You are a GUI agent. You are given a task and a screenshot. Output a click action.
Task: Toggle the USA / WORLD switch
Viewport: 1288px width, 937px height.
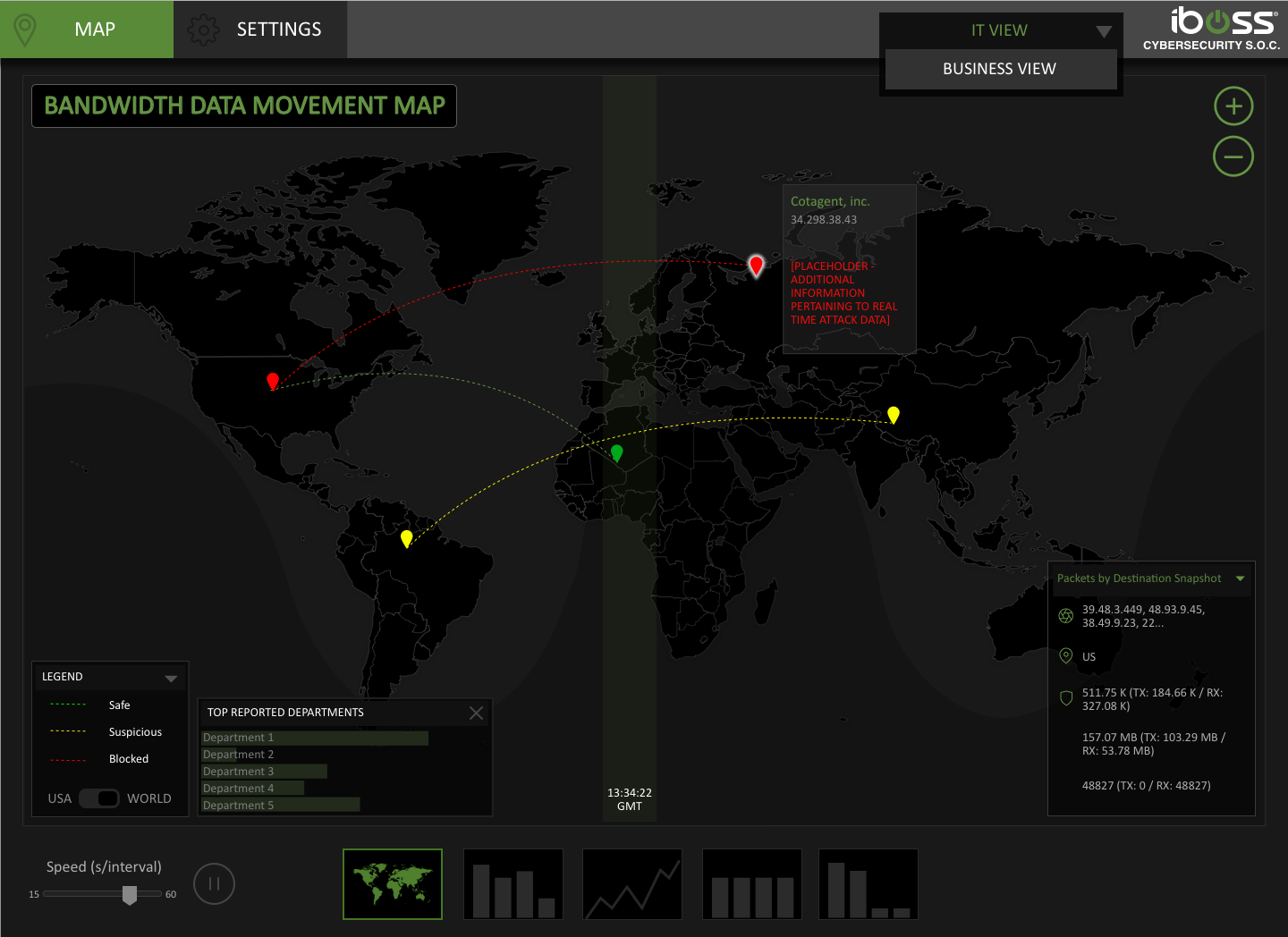[x=99, y=798]
